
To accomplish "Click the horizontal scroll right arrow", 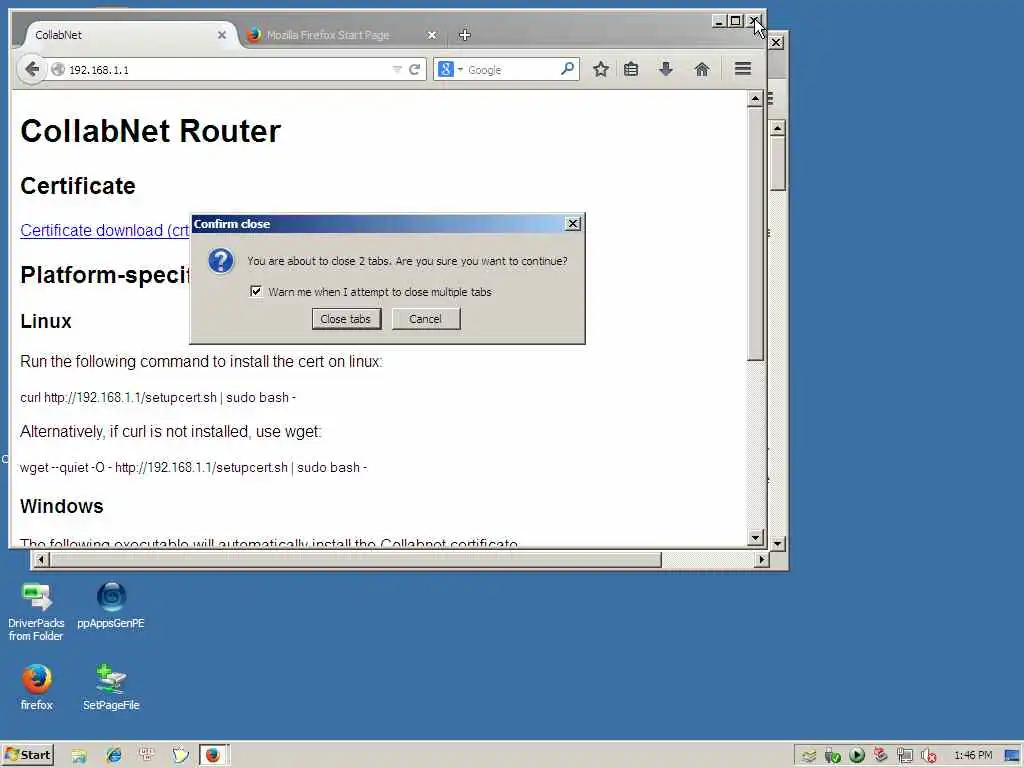I will pyautogui.click(x=761, y=560).
